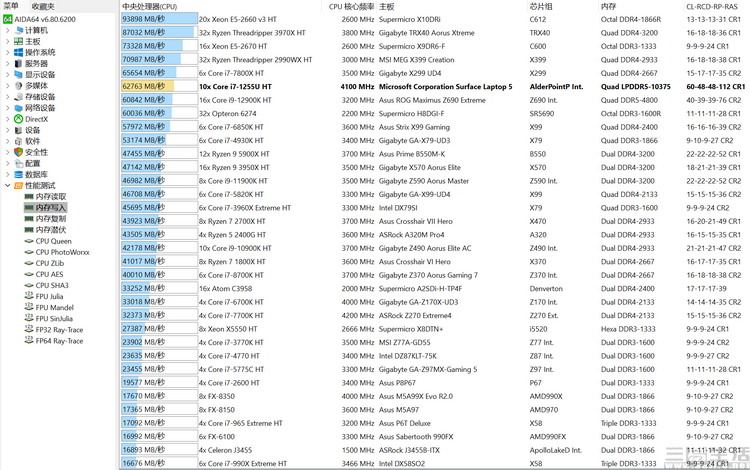Select the 计算机 computer icon

[19, 30]
